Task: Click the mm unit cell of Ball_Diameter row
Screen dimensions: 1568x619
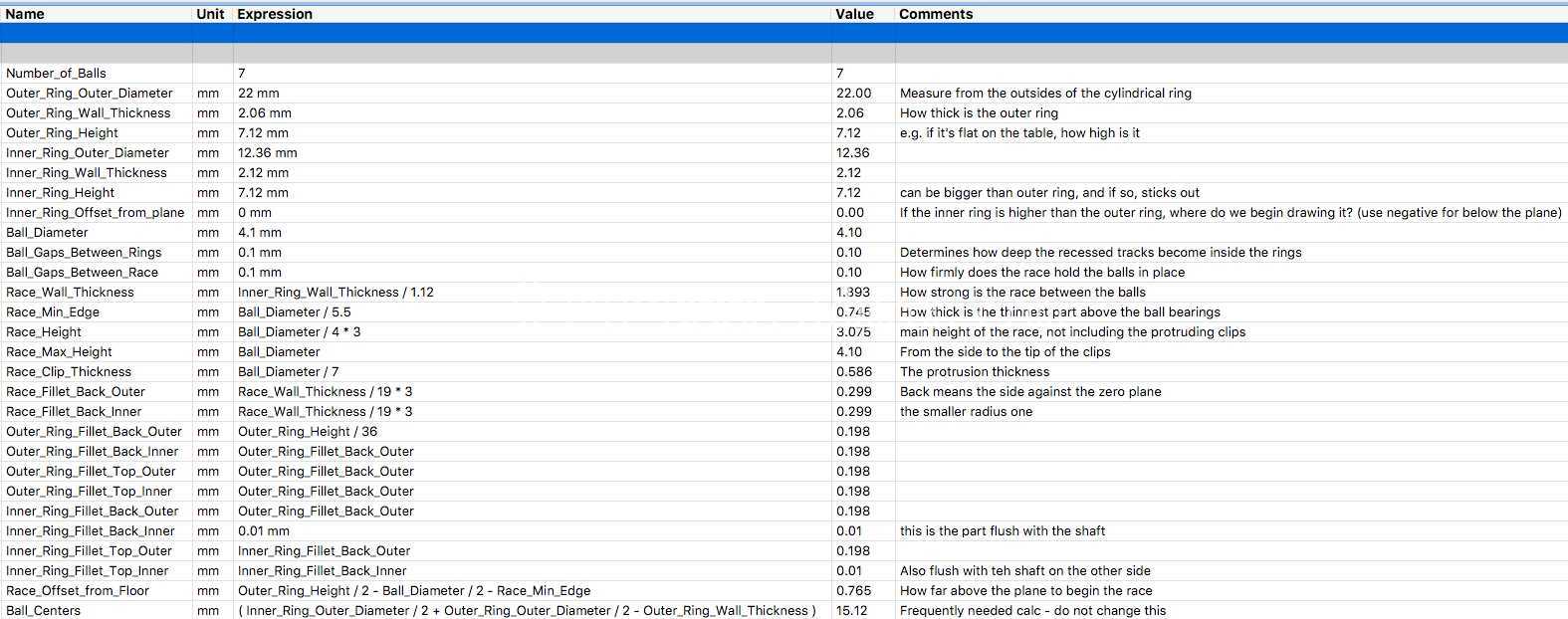Action: pos(208,232)
